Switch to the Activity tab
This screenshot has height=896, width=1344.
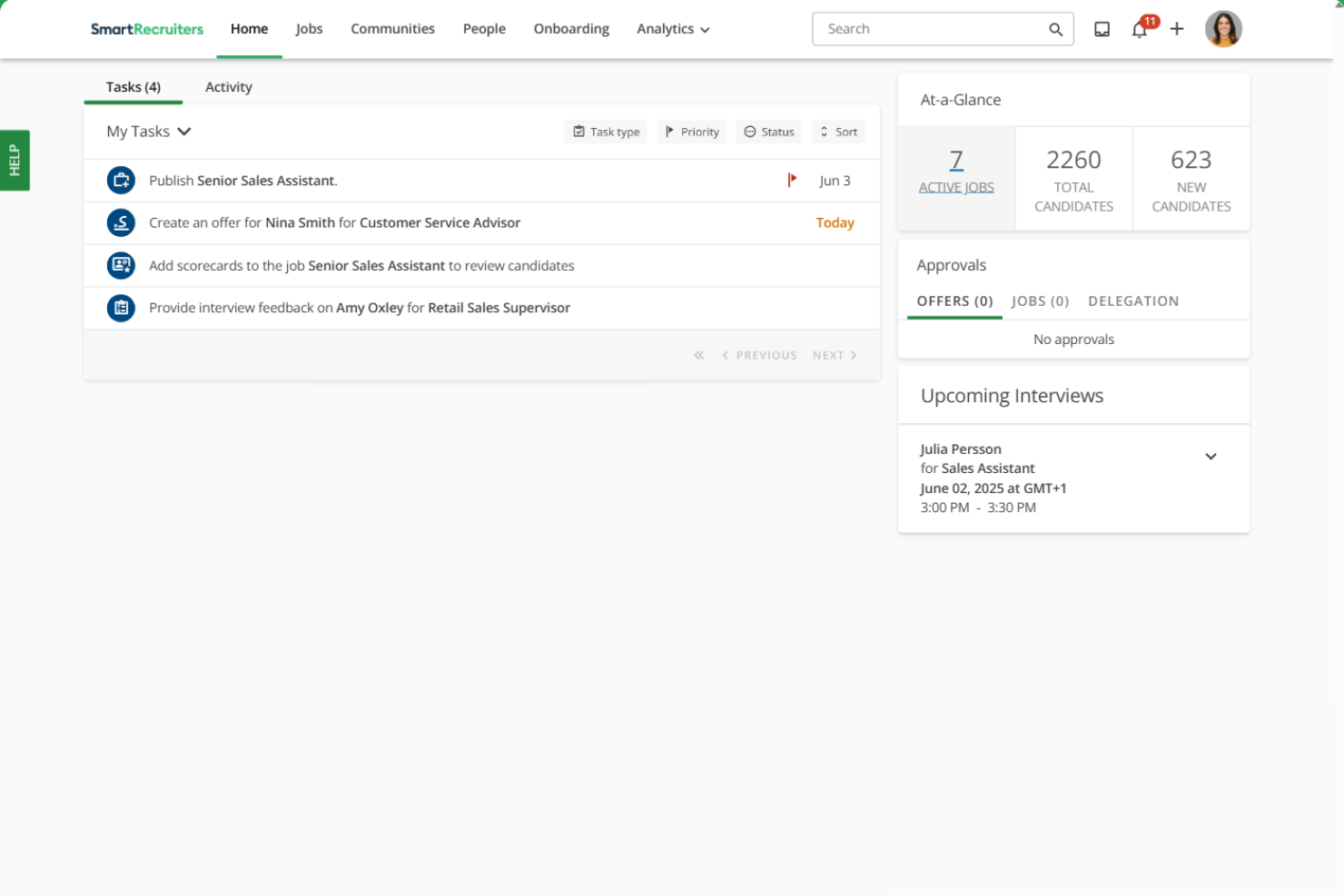coord(229,87)
